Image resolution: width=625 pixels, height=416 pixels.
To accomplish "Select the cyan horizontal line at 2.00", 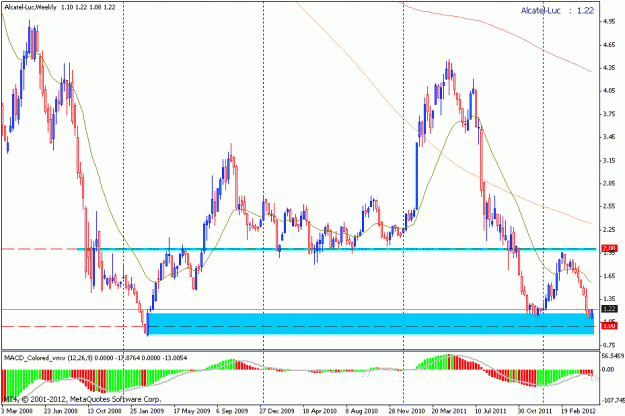I will 337,249.
